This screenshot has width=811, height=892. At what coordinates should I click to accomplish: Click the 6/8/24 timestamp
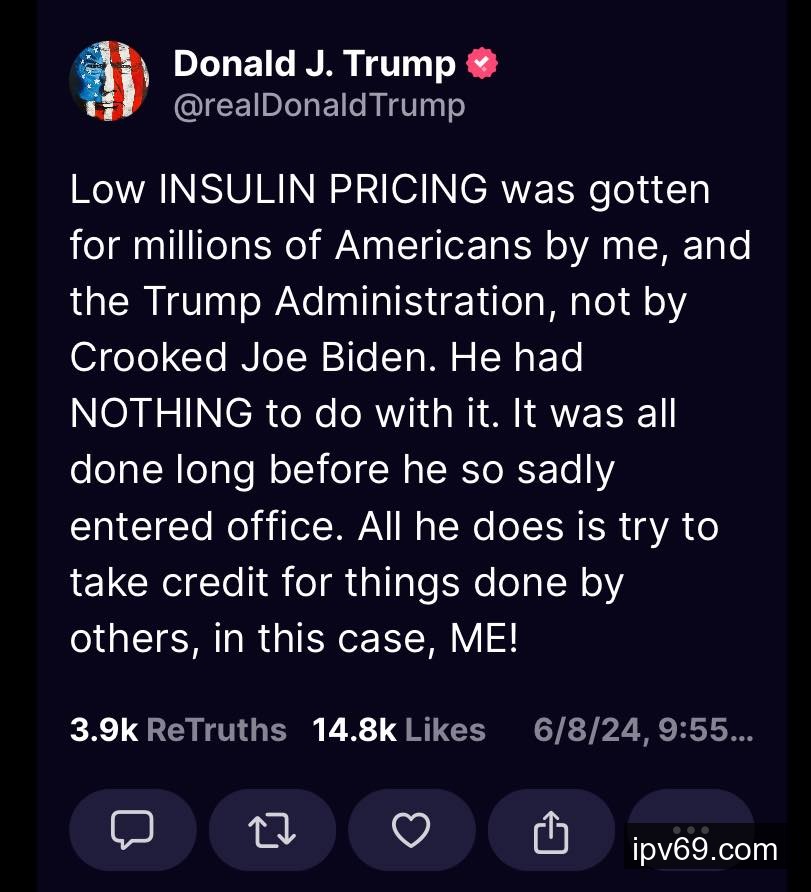click(x=643, y=730)
